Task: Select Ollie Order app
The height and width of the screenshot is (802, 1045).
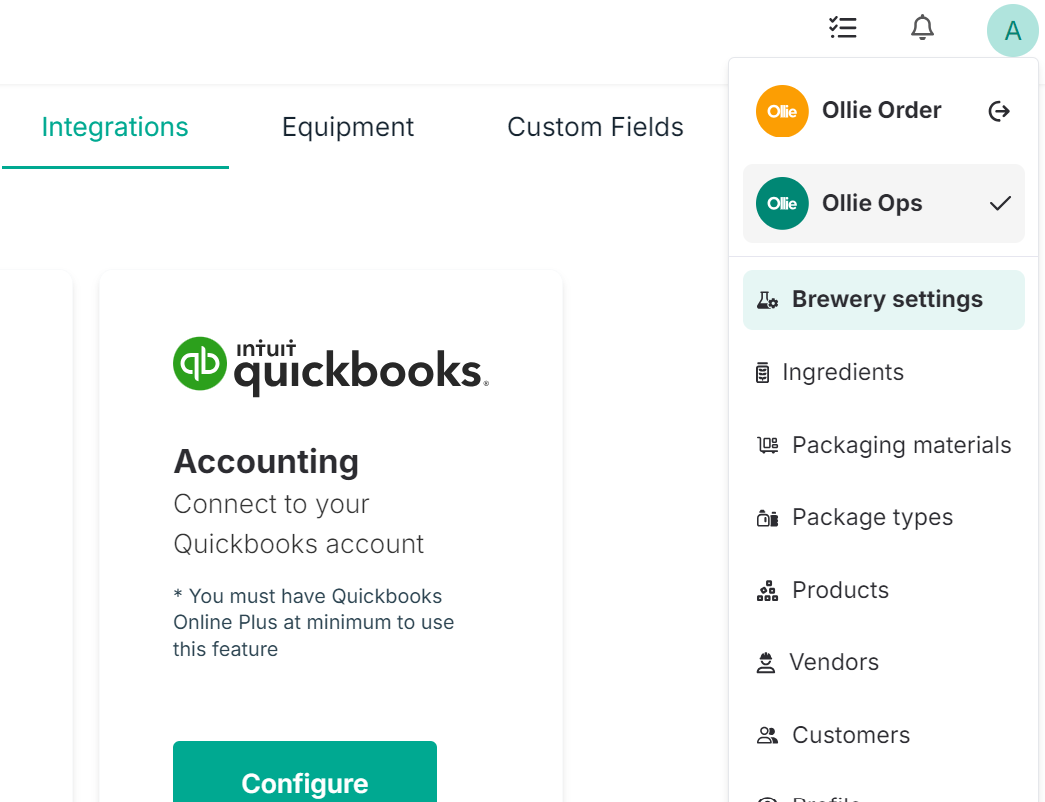Action: click(x=884, y=111)
